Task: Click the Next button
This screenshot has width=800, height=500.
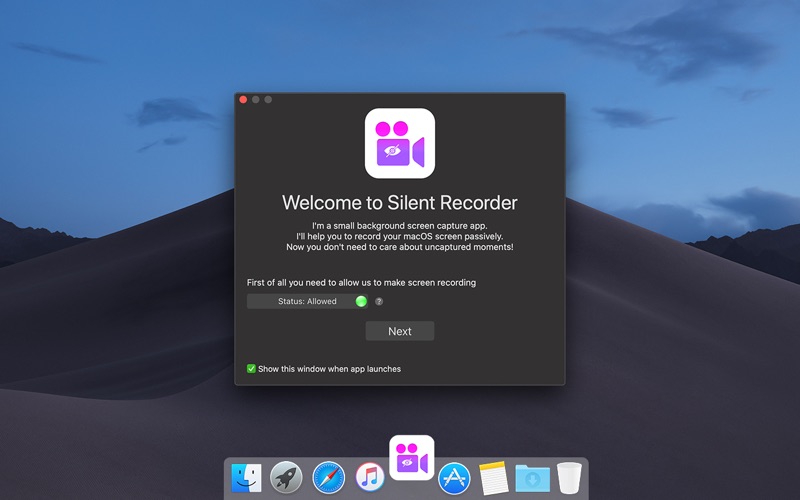Action: (x=399, y=331)
